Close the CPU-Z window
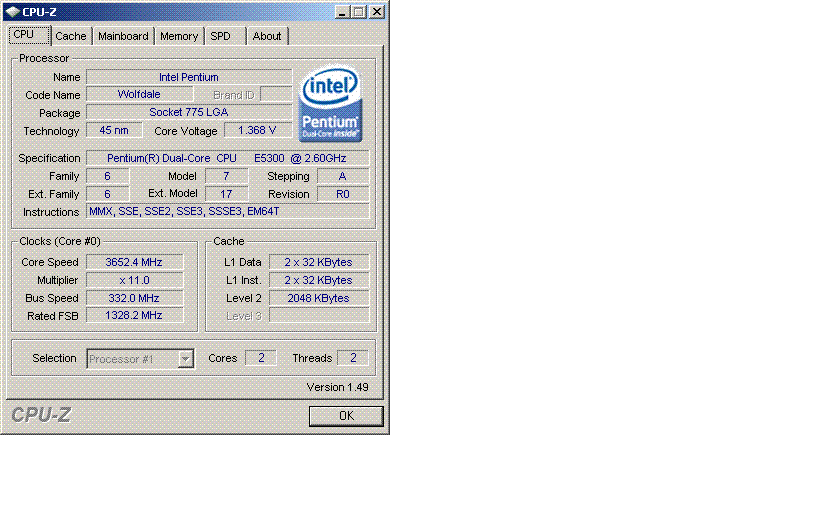This screenshot has height=525, width=840. coord(377,12)
